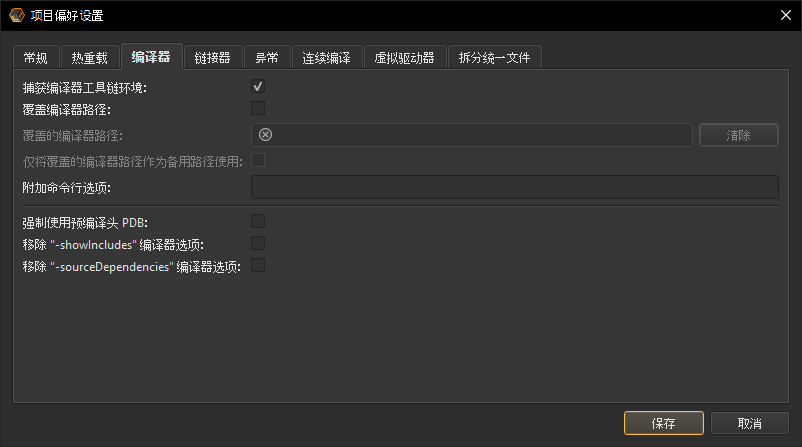Select the 拆分统一文件 tab

[494, 58]
